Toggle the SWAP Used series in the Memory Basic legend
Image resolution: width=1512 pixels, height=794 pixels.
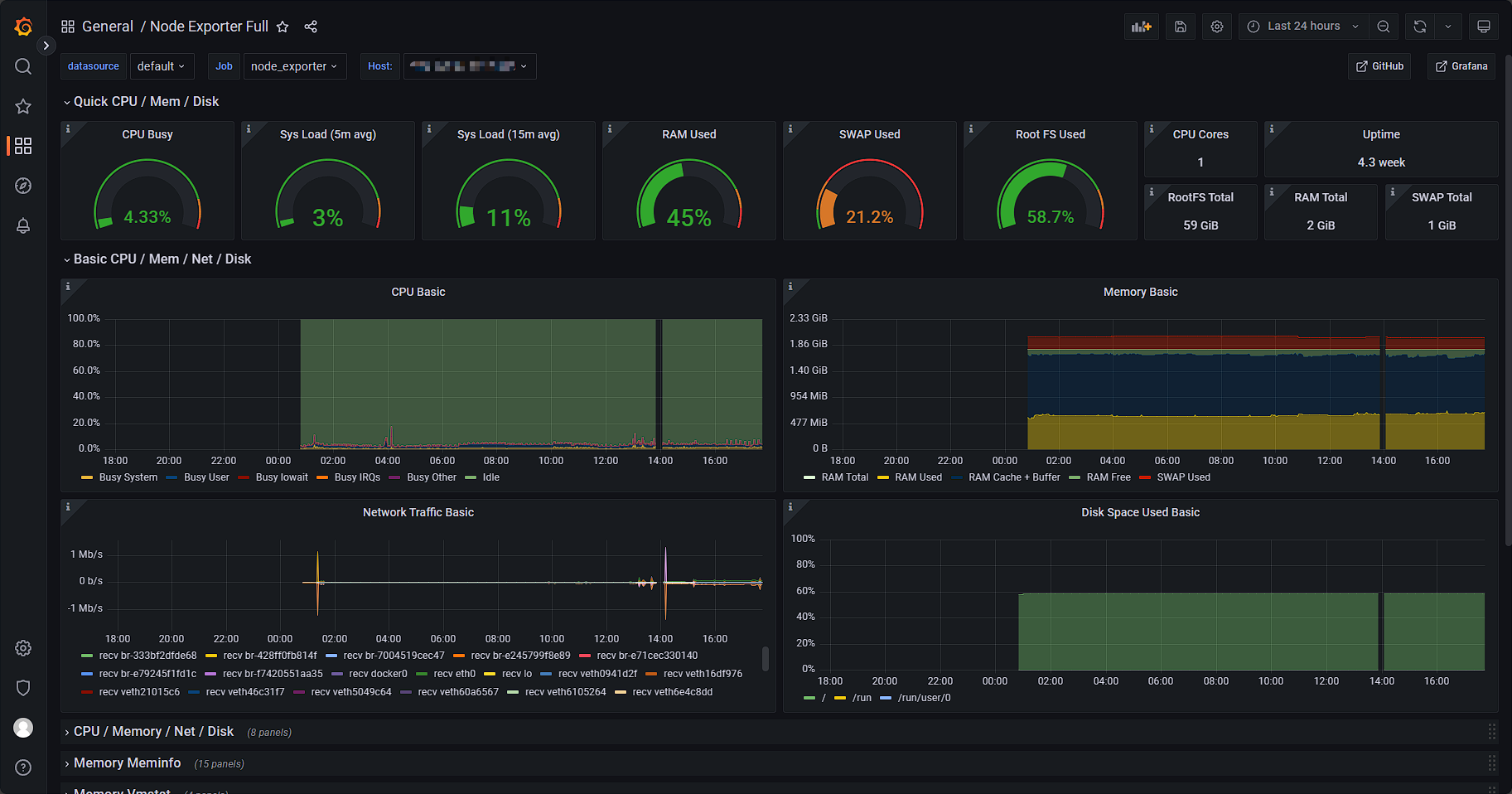(x=1183, y=477)
